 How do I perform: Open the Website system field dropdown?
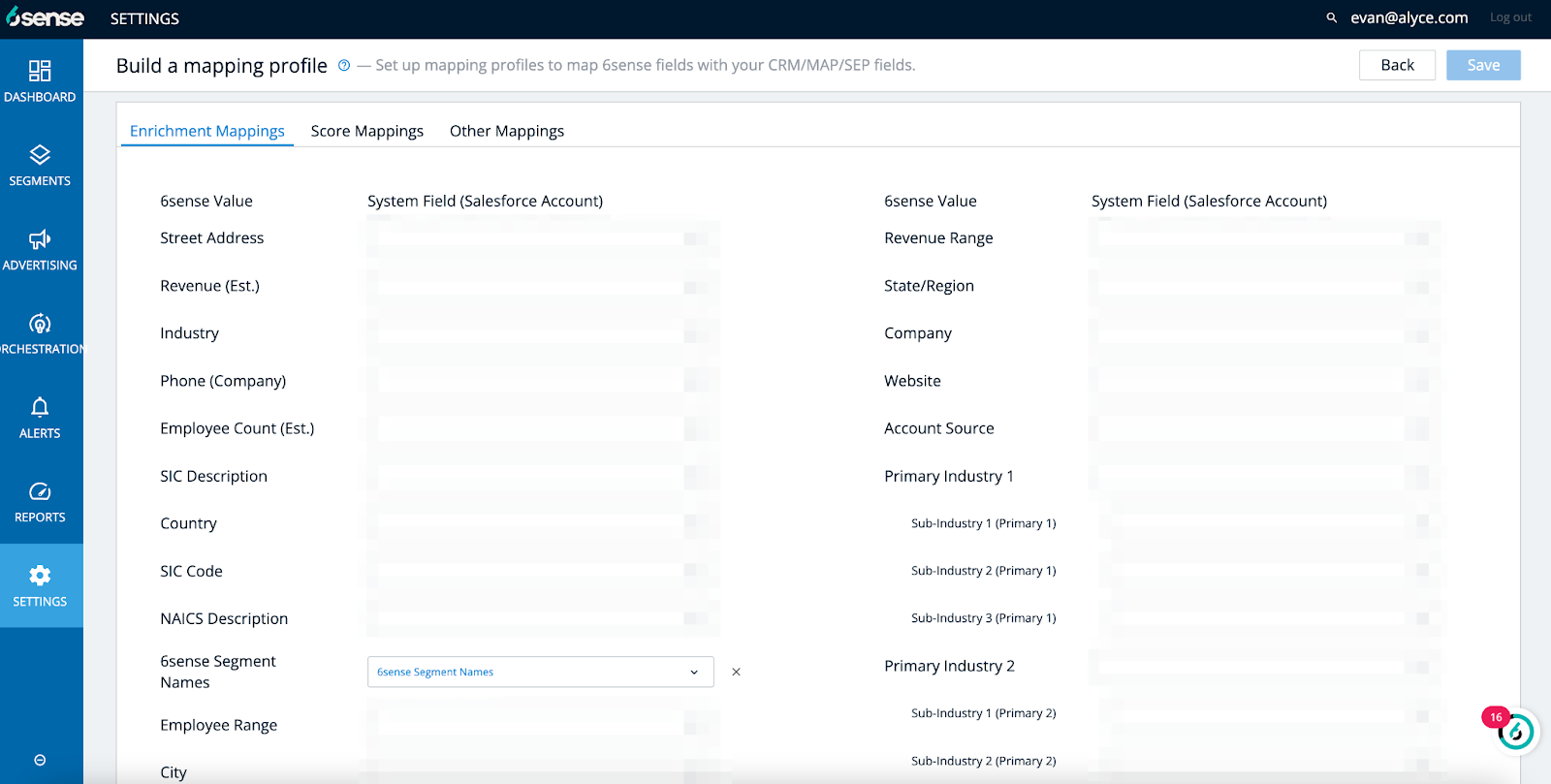tap(1264, 381)
